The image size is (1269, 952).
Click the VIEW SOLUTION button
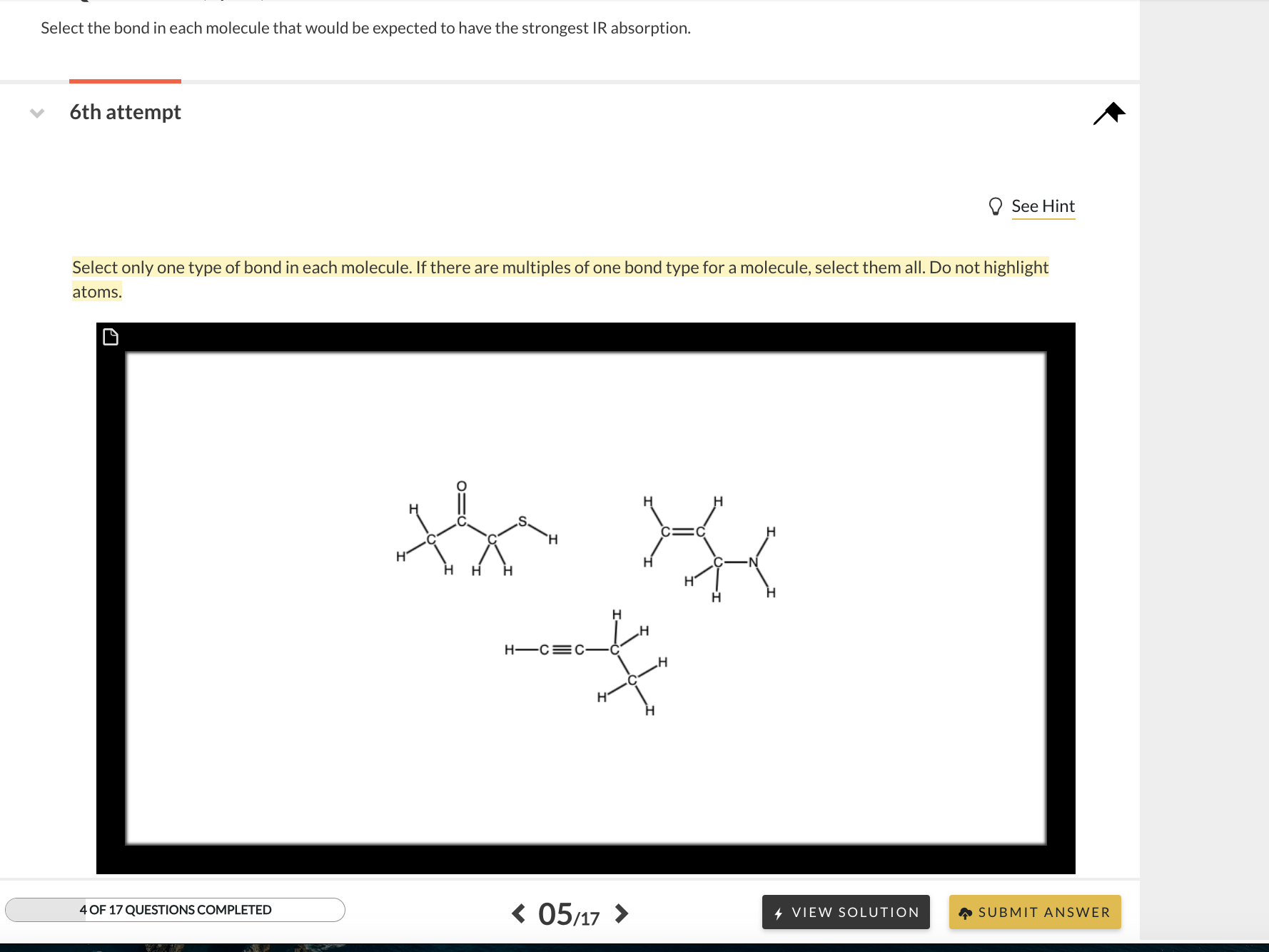845,912
